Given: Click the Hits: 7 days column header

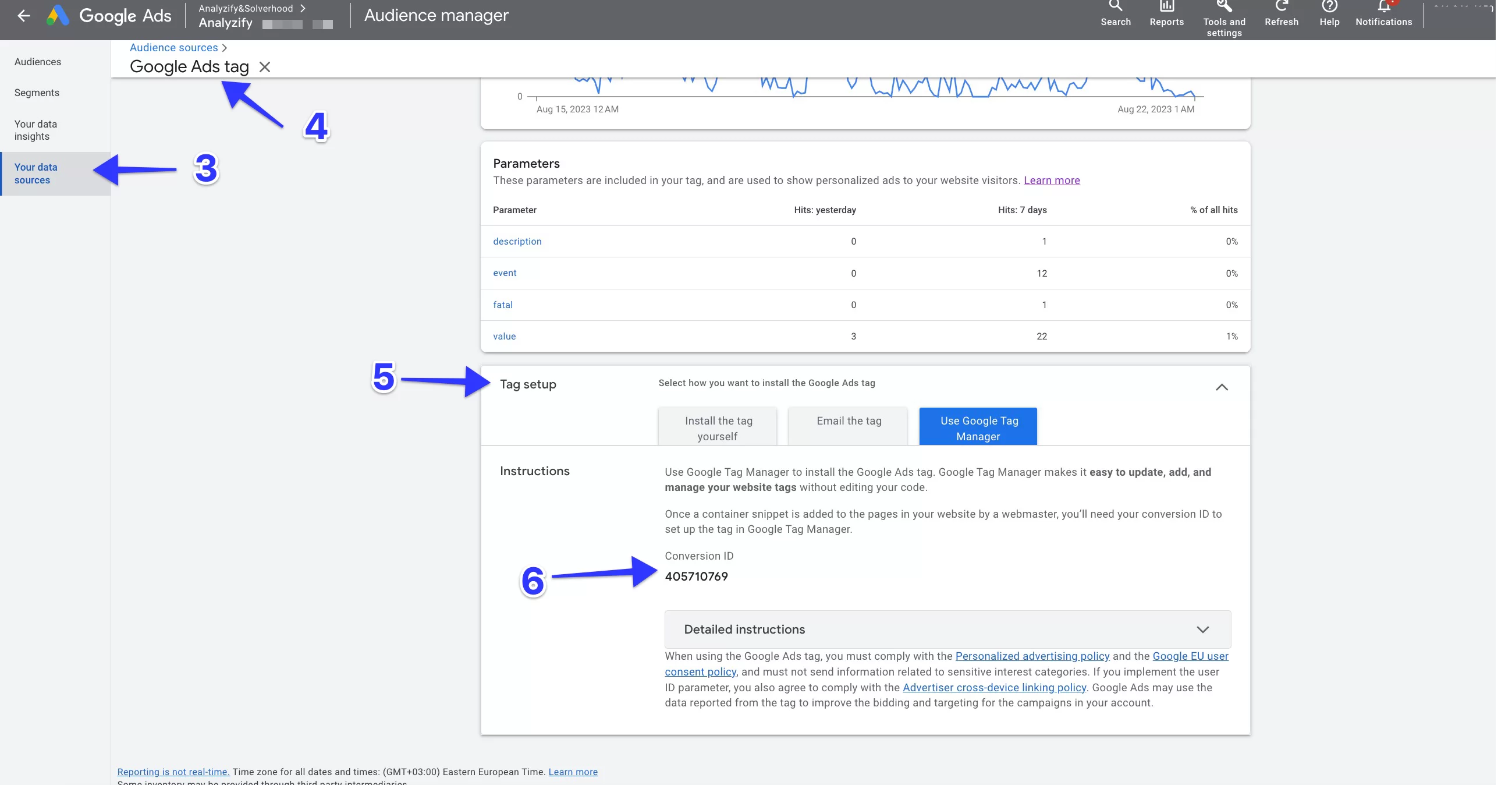Looking at the screenshot, I should coord(1022,210).
